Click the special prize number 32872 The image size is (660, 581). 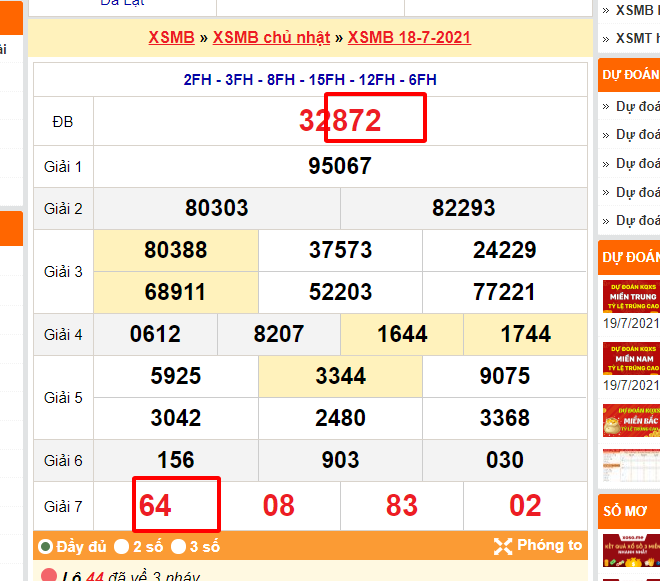340,121
